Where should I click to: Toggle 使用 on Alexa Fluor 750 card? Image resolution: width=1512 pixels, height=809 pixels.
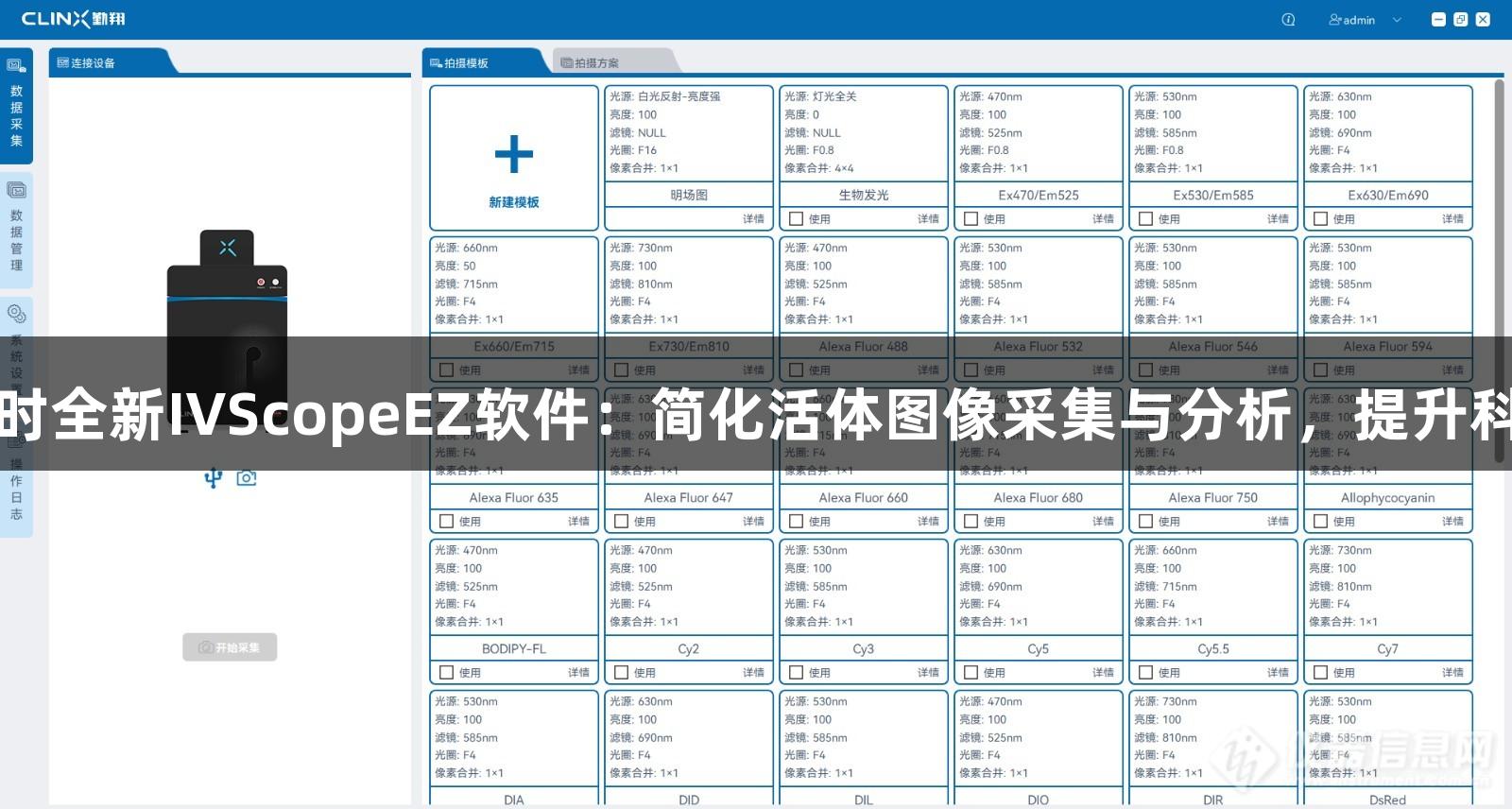coord(1145,521)
